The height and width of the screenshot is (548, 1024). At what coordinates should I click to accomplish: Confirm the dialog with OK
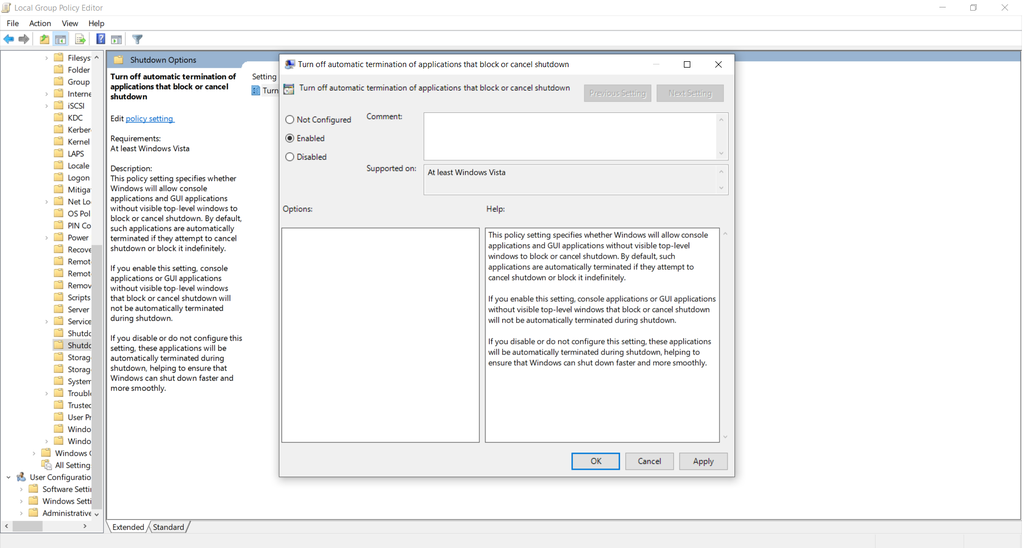[x=596, y=461]
